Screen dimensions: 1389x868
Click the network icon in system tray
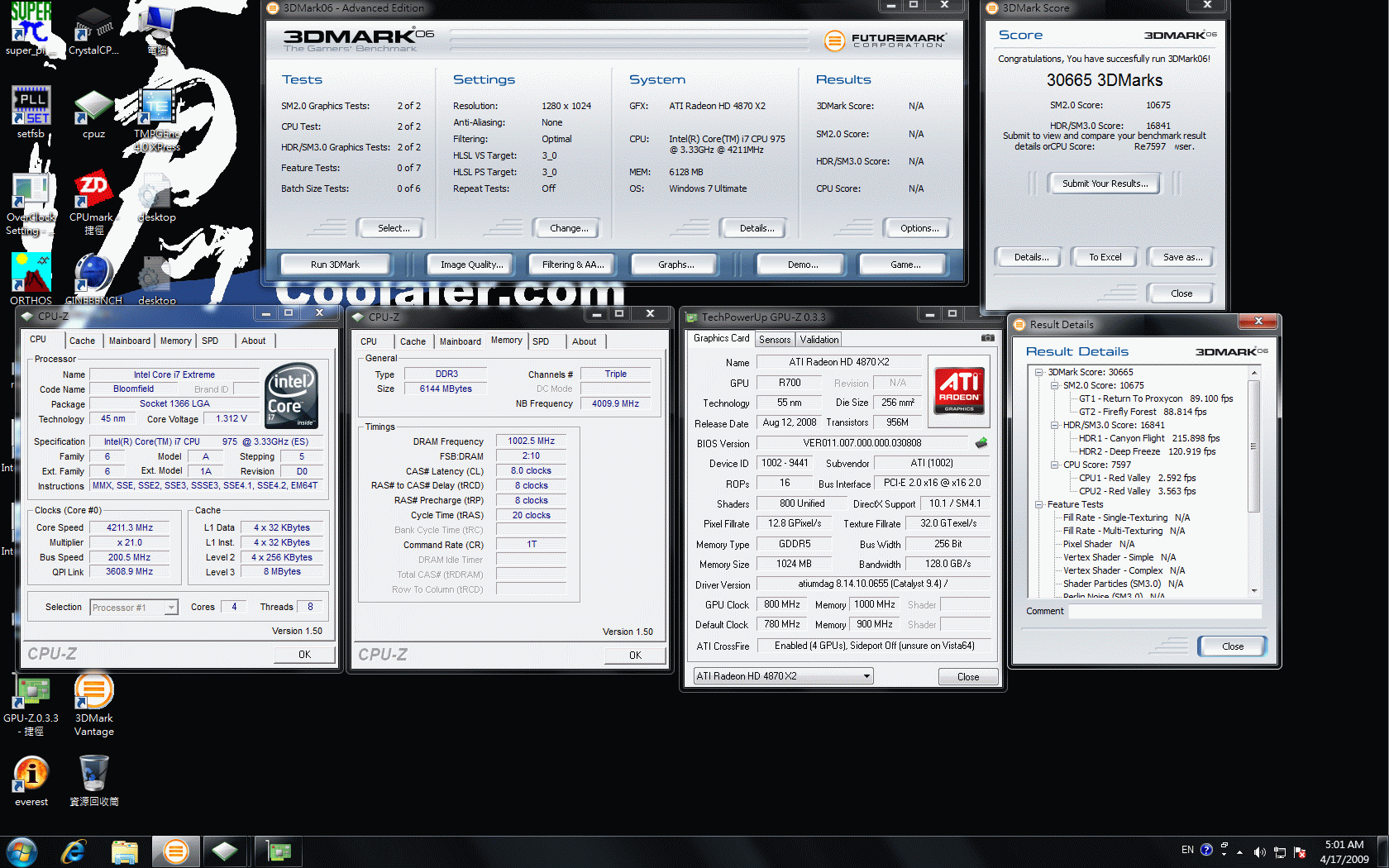click(x=1279, y=852)
